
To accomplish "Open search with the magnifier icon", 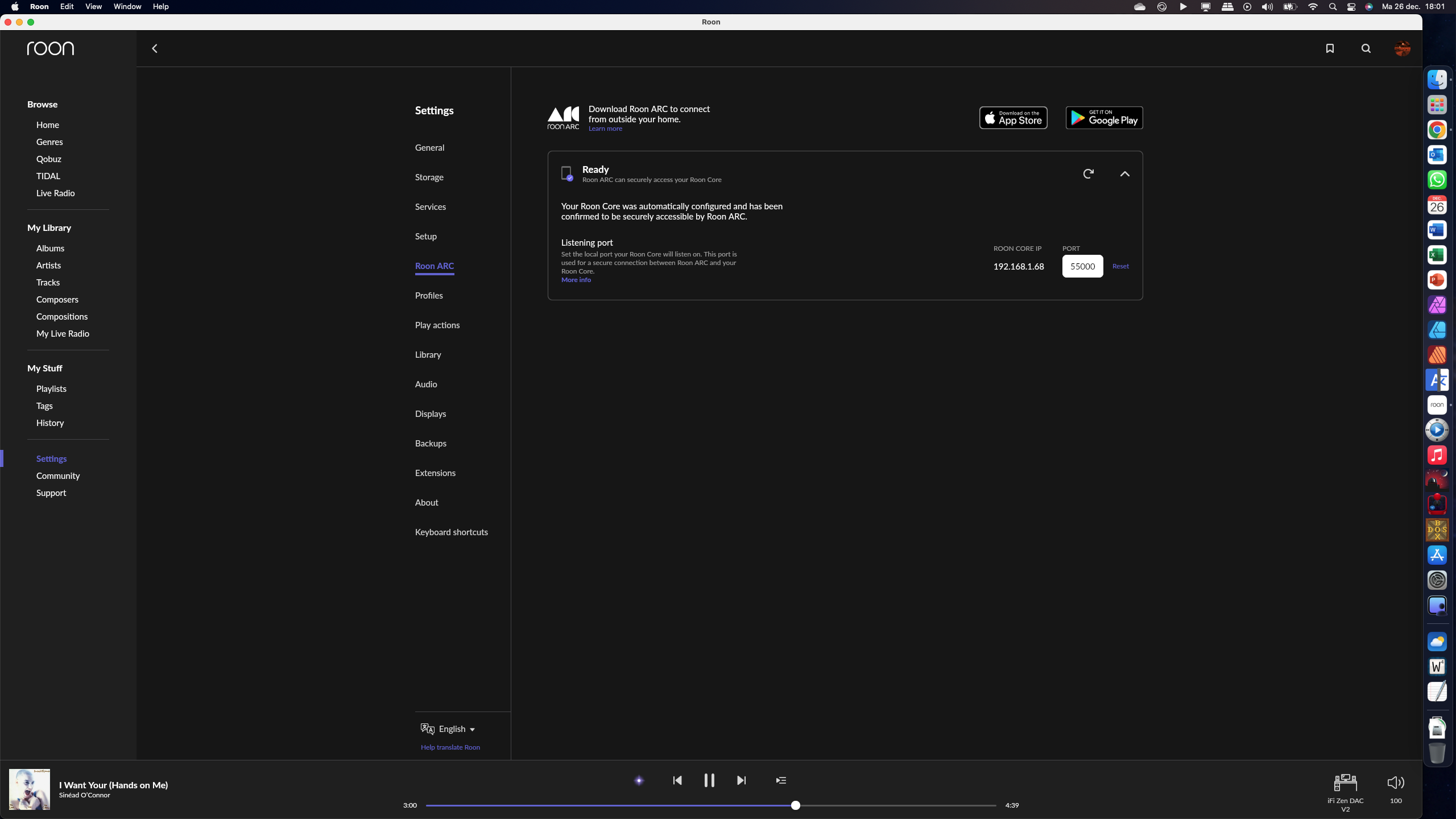I will tap(1366, 48).
